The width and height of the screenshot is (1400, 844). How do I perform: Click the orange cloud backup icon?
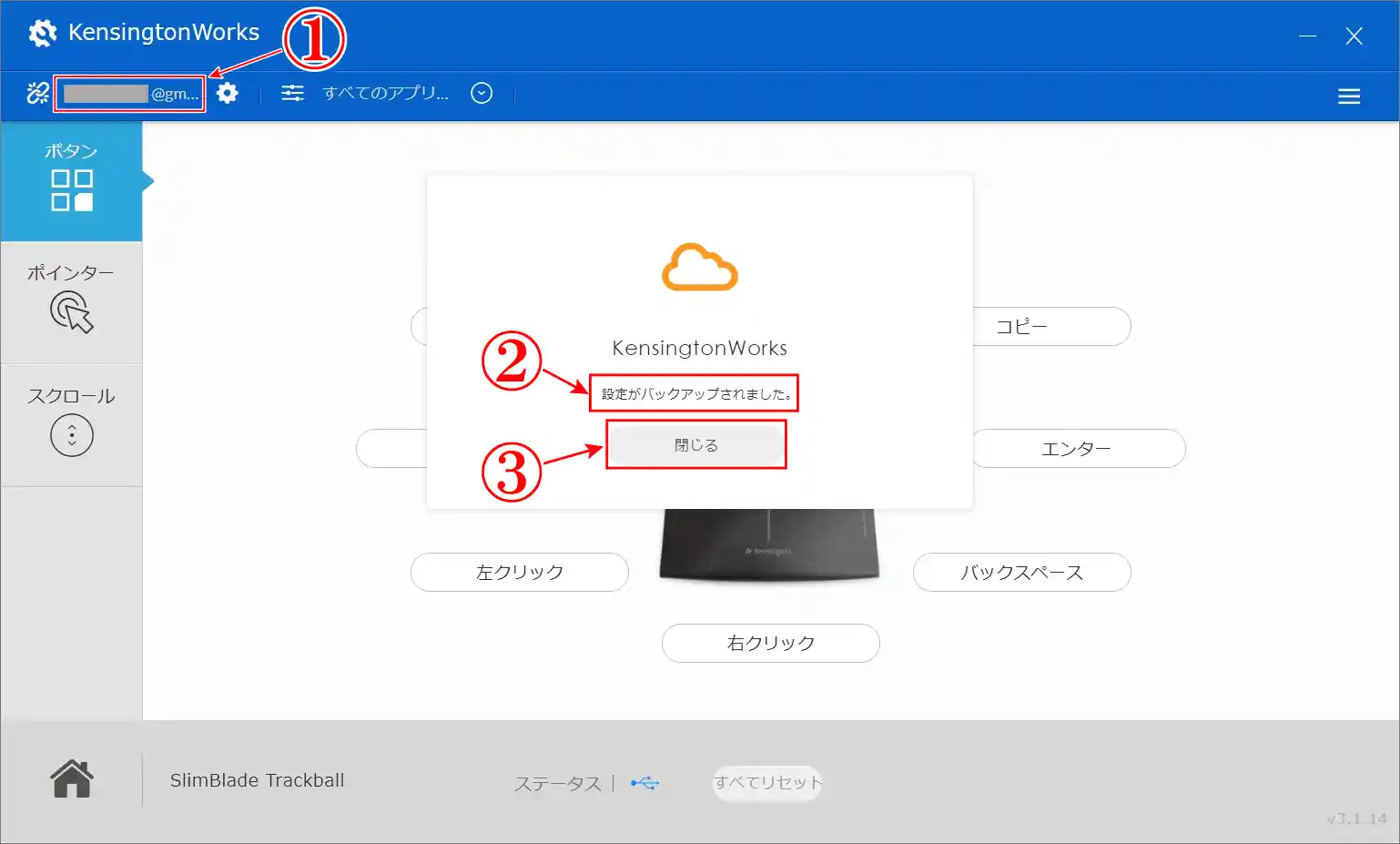[699, 267]
